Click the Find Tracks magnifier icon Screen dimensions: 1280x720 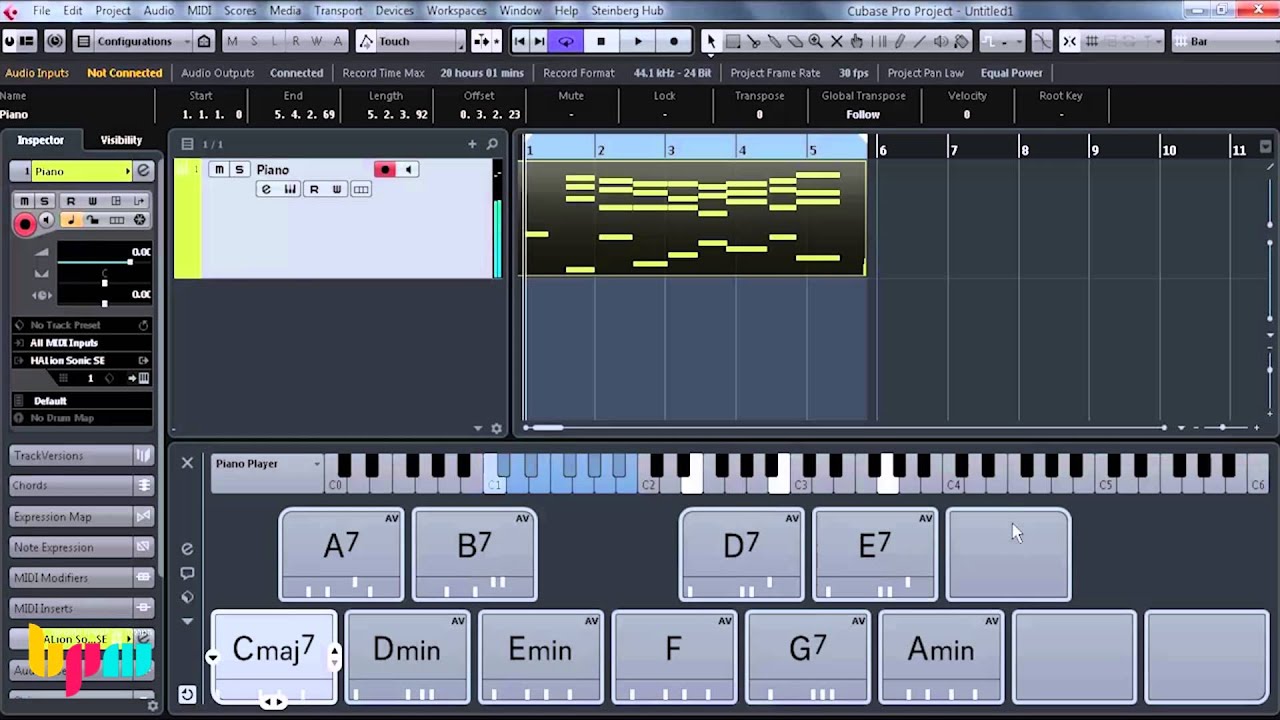click(x=492, y=144)
